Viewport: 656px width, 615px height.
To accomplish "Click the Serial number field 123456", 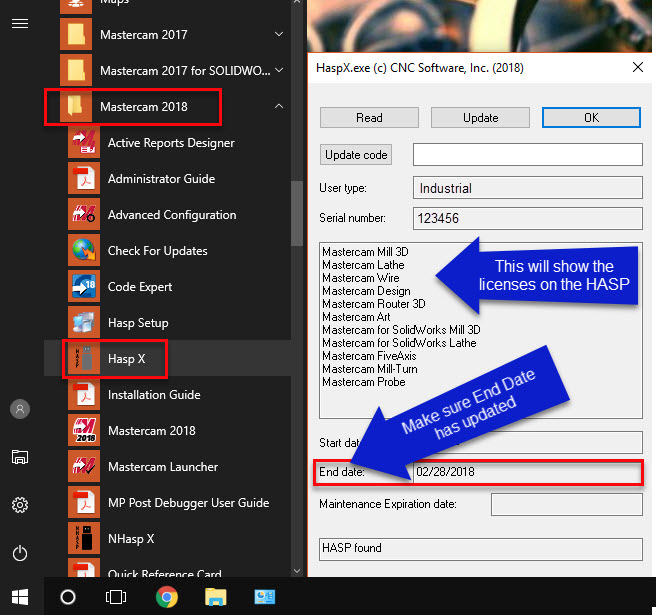I will pyautogui.click(x=528, y=218).
